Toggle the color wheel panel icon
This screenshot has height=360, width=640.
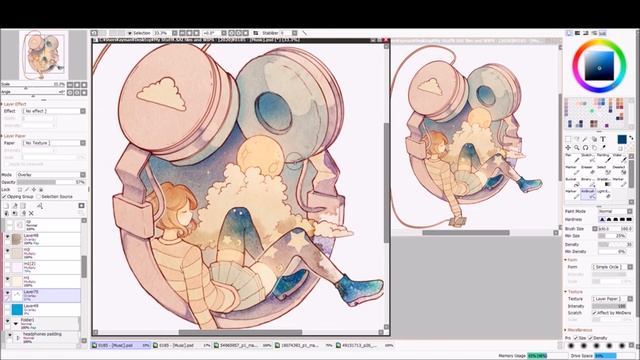pos(569,33)
